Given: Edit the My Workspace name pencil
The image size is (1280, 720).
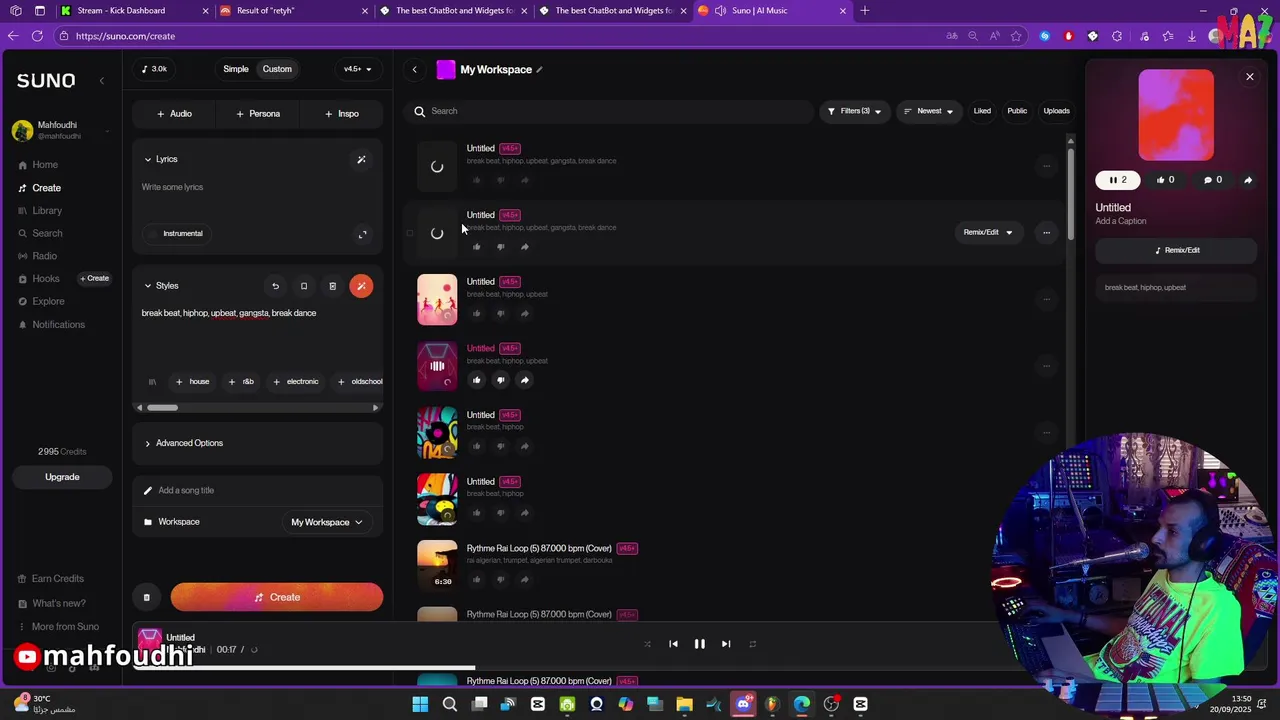Looking at the screenshot, I should pos(539,70).
